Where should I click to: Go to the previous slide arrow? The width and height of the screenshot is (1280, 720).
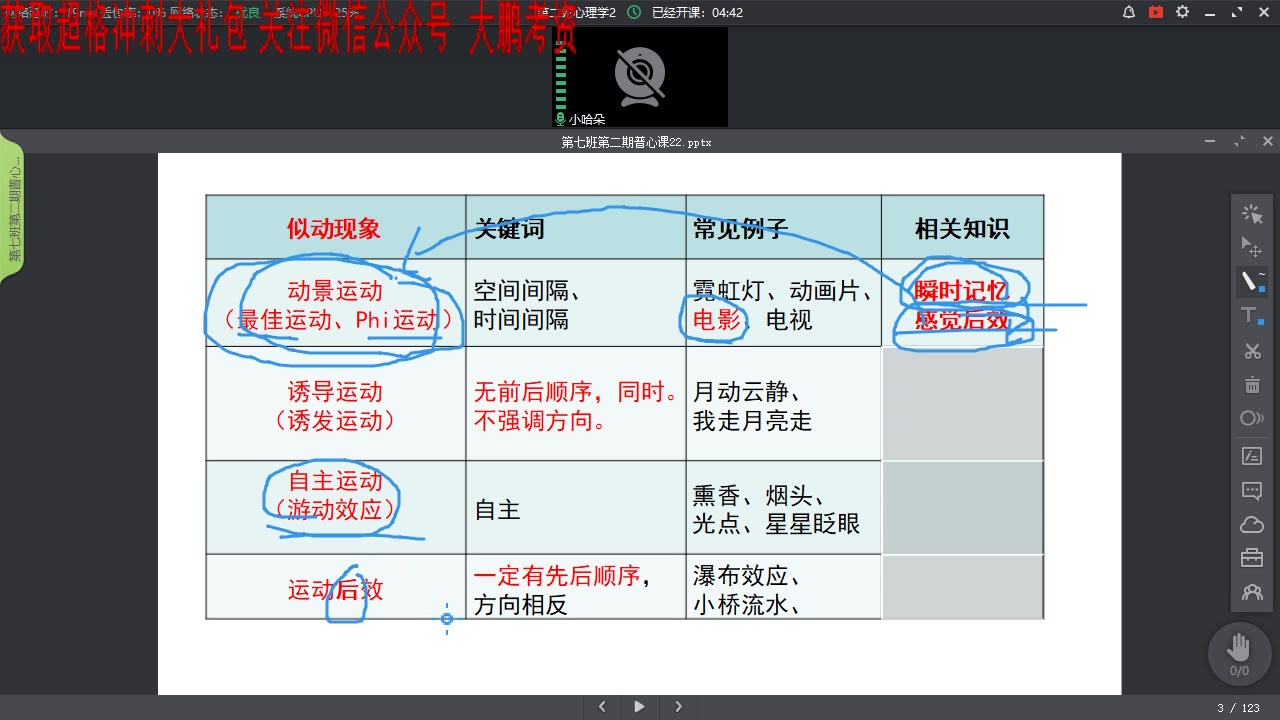coord(602,707)
